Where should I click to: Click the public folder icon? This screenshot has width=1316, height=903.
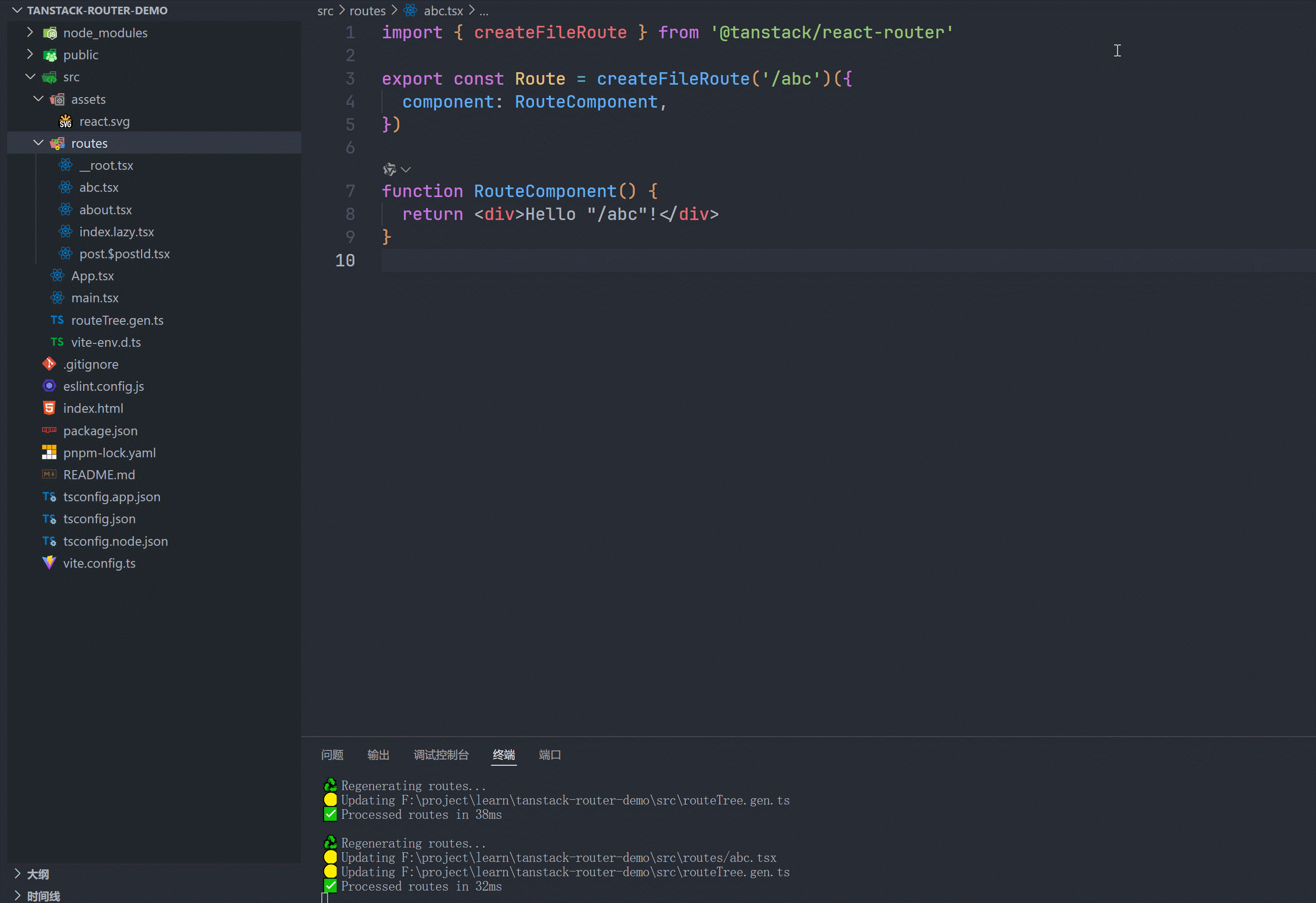tap(50, 55)
